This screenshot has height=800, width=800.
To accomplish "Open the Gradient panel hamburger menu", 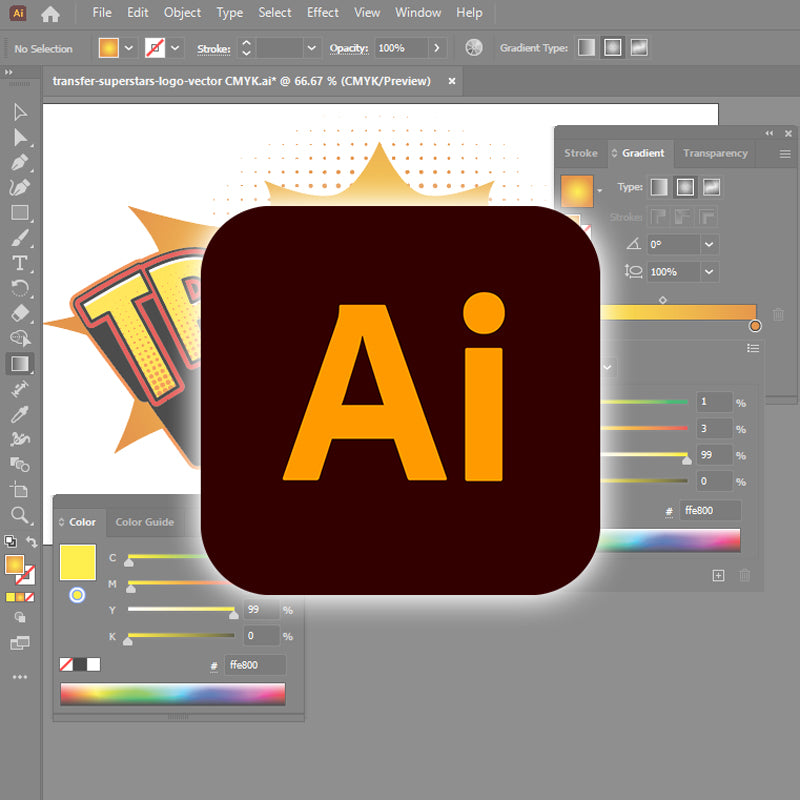I will 785,154.
